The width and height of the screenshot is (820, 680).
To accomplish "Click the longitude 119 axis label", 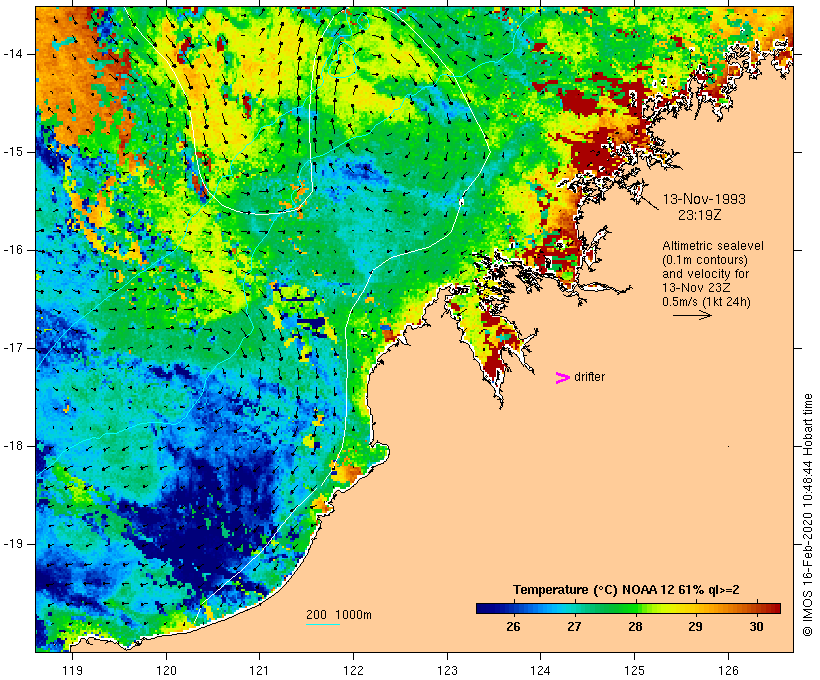I will point(72,671).
